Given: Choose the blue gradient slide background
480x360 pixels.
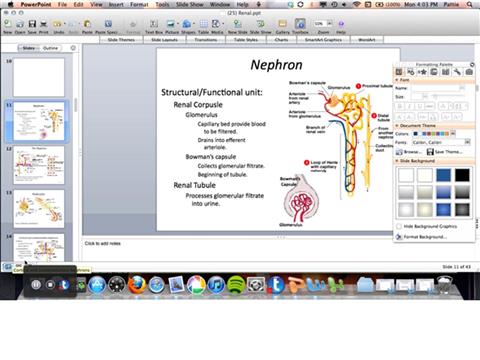Looking at the screenshot, I should tap(443, 192).
